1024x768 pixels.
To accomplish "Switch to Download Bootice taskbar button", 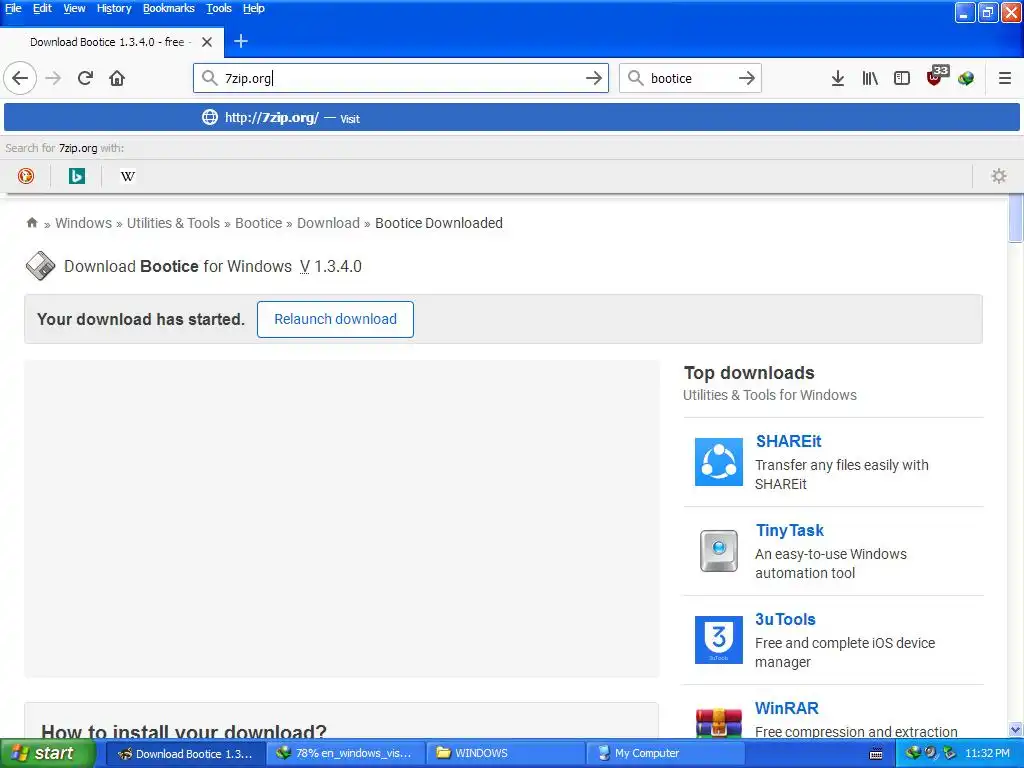I will 185,754.
